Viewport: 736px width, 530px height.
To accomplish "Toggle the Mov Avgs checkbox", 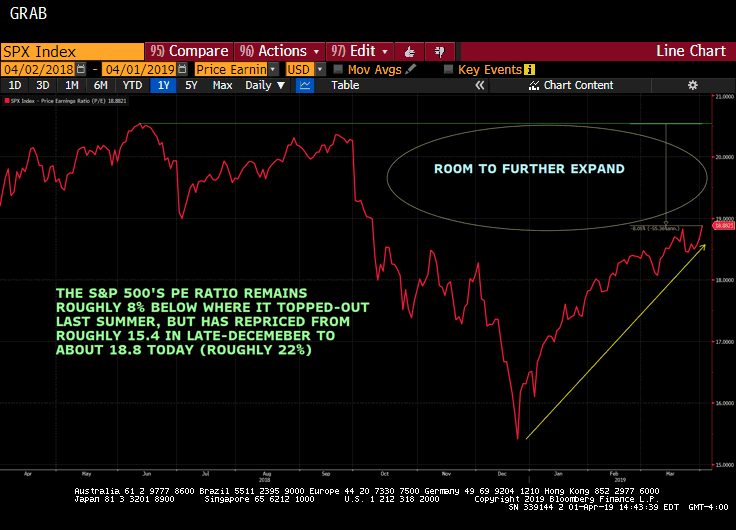I will (x=338, y=69).
